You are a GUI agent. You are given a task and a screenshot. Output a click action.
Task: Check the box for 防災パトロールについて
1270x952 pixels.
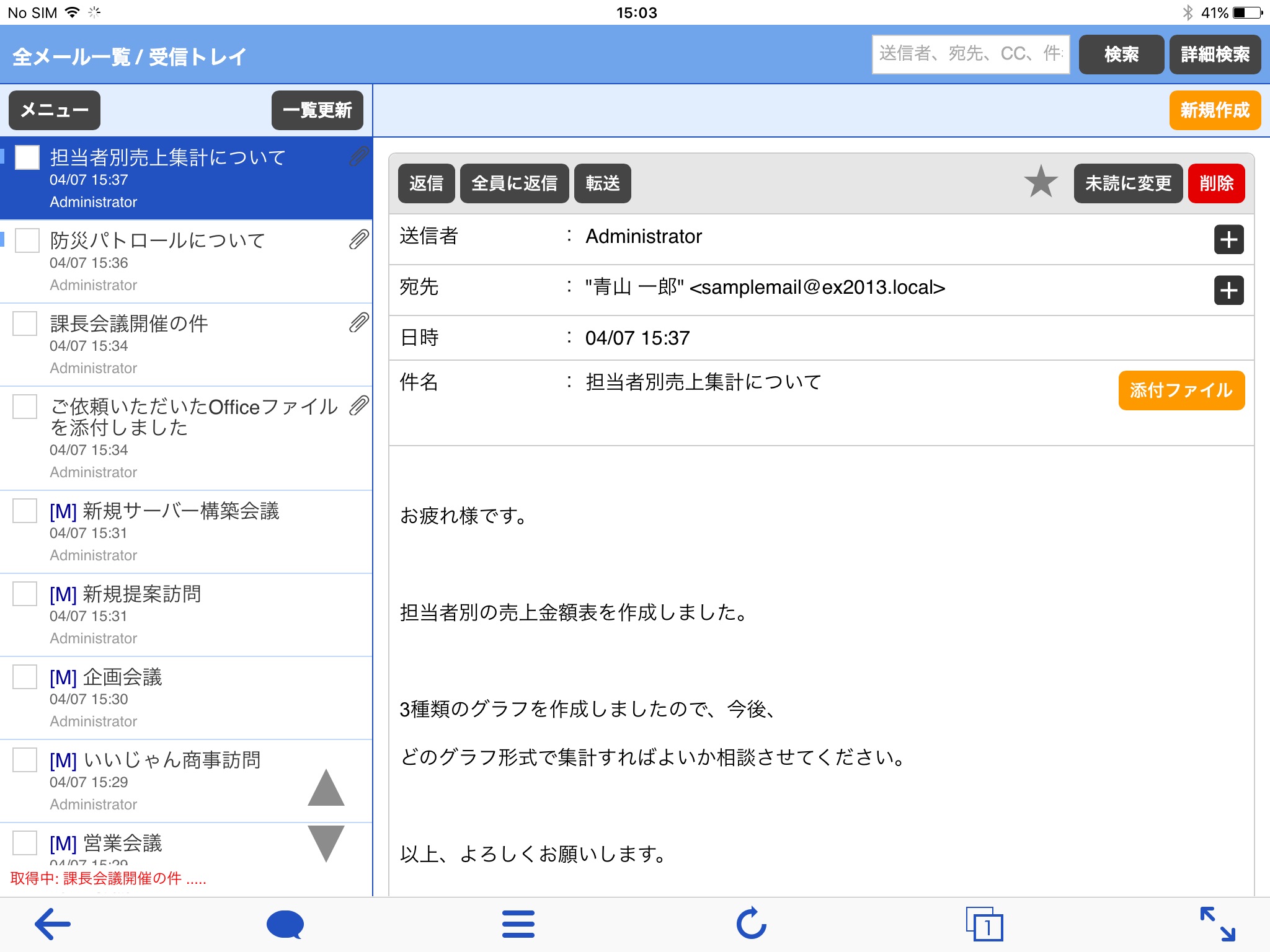click(27, 240)
